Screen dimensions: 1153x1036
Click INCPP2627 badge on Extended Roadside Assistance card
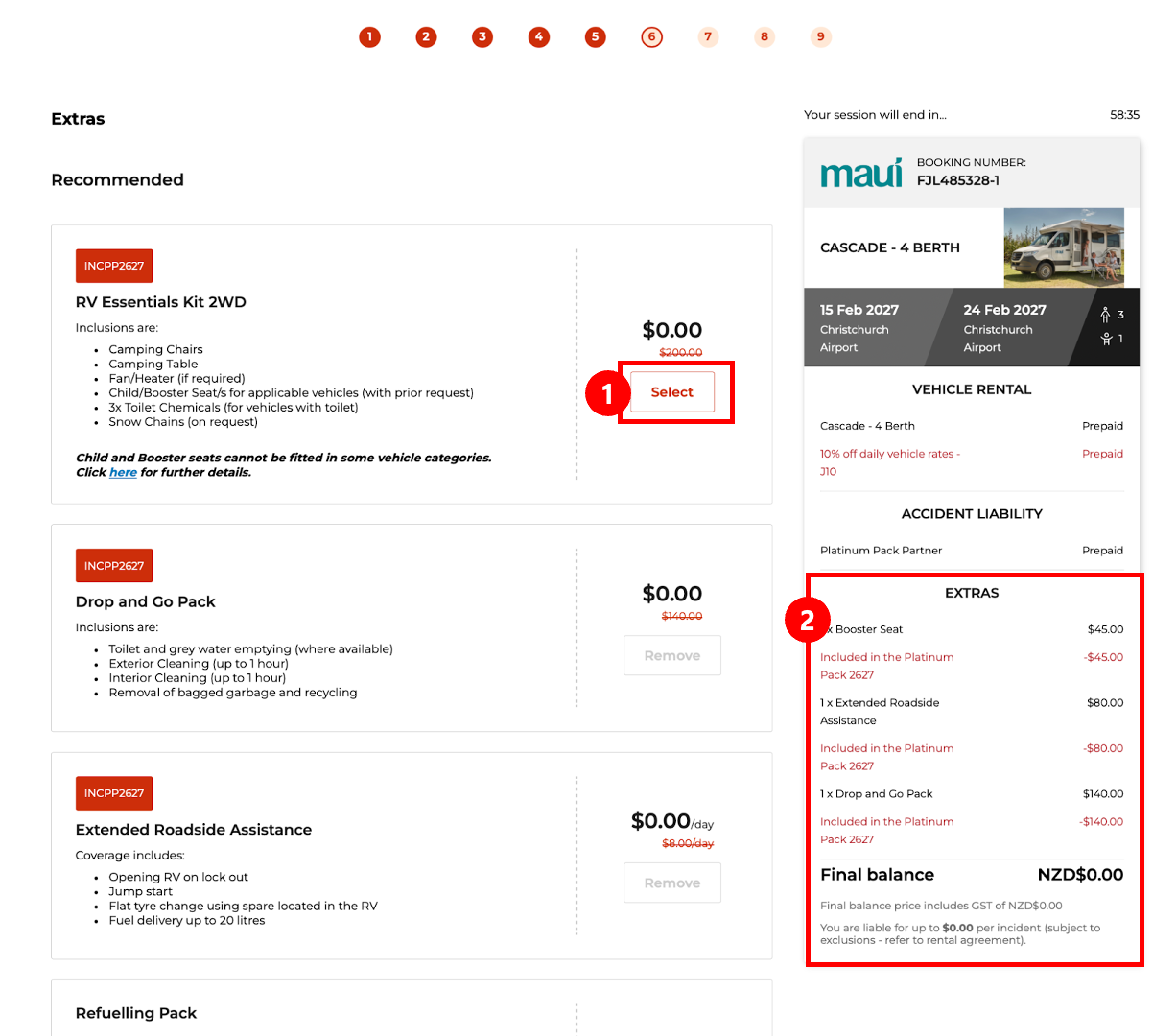coord(114,793)
